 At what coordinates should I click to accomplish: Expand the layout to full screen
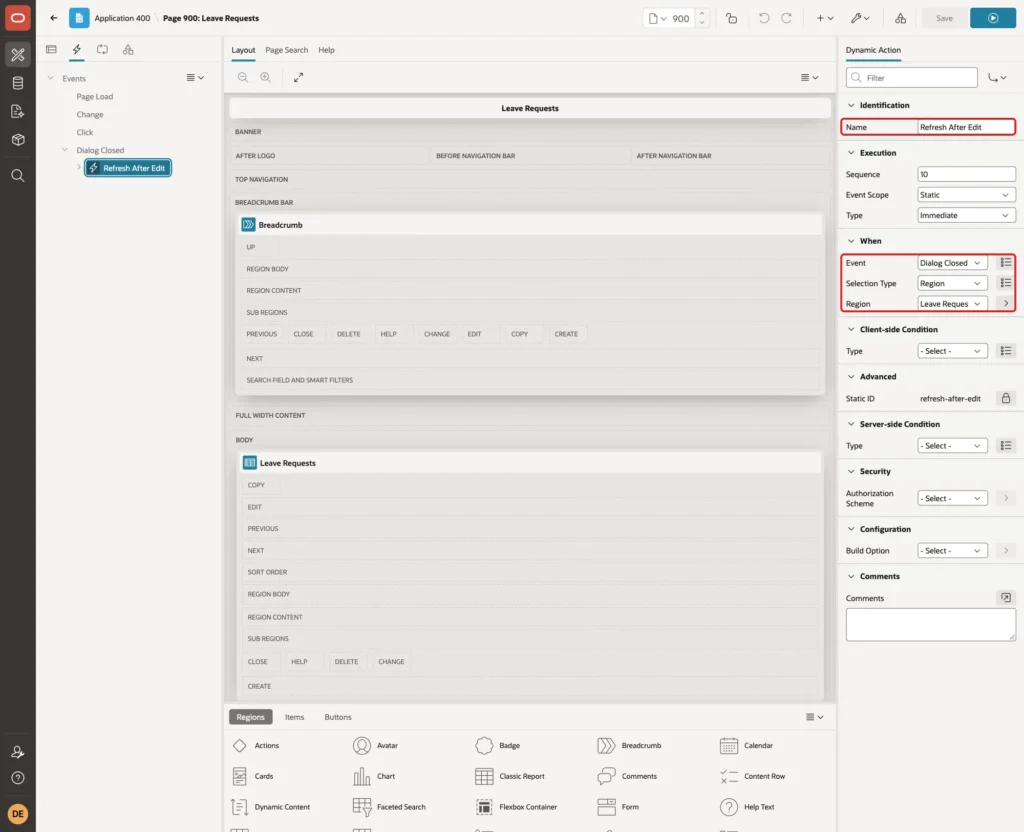point(298,77)
